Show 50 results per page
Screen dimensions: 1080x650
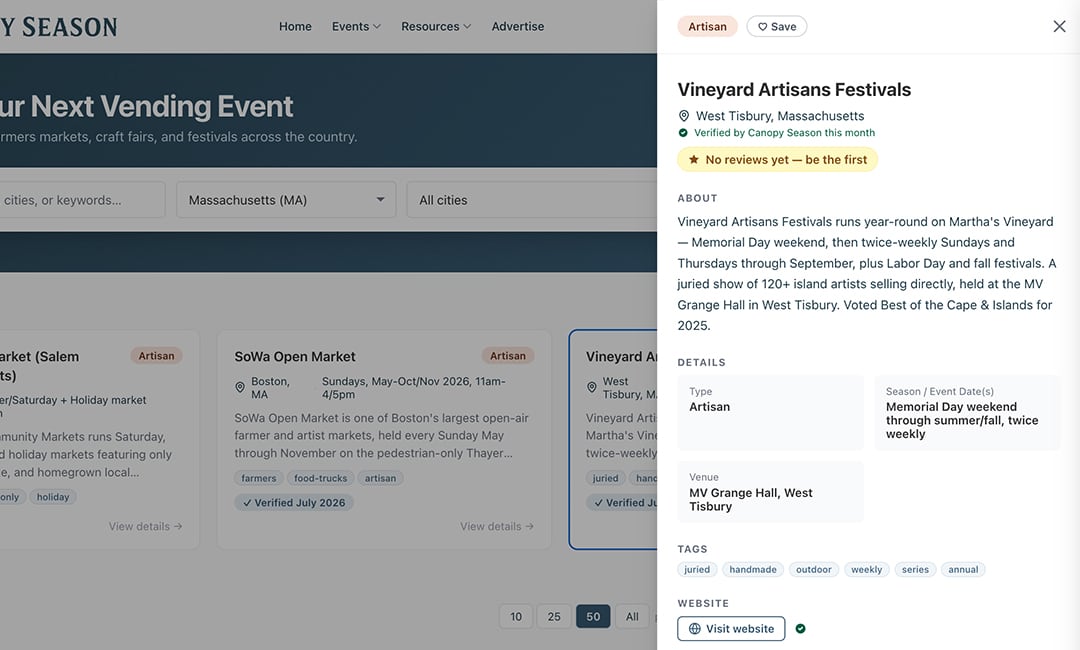pyautogui.click(x=593, y=616)
